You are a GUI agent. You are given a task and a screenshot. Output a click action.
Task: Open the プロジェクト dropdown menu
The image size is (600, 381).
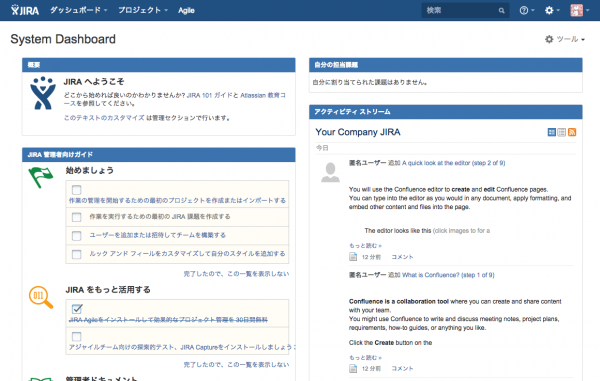(143, 10)
